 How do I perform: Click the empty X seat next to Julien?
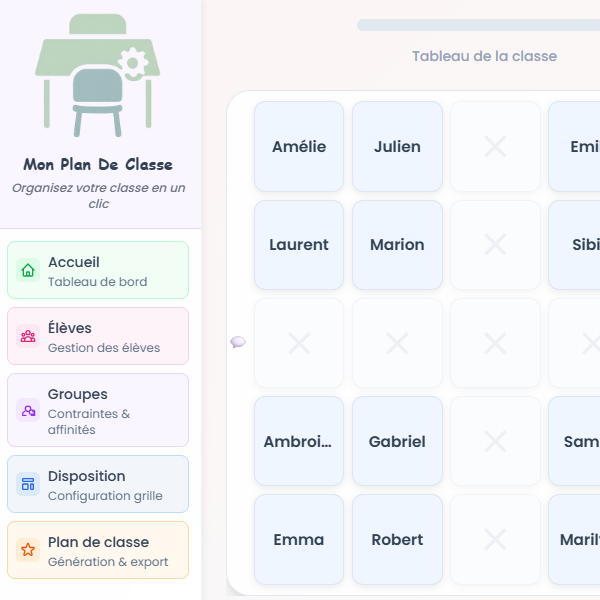tap(495, 147)
